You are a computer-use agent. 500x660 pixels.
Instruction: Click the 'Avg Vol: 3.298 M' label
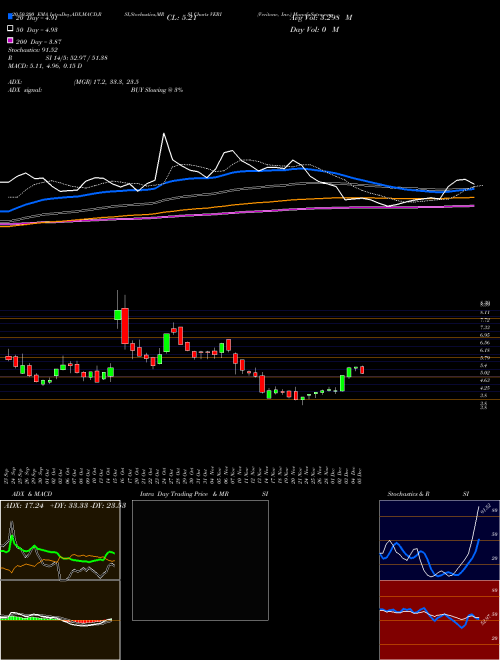click(321, 18)
